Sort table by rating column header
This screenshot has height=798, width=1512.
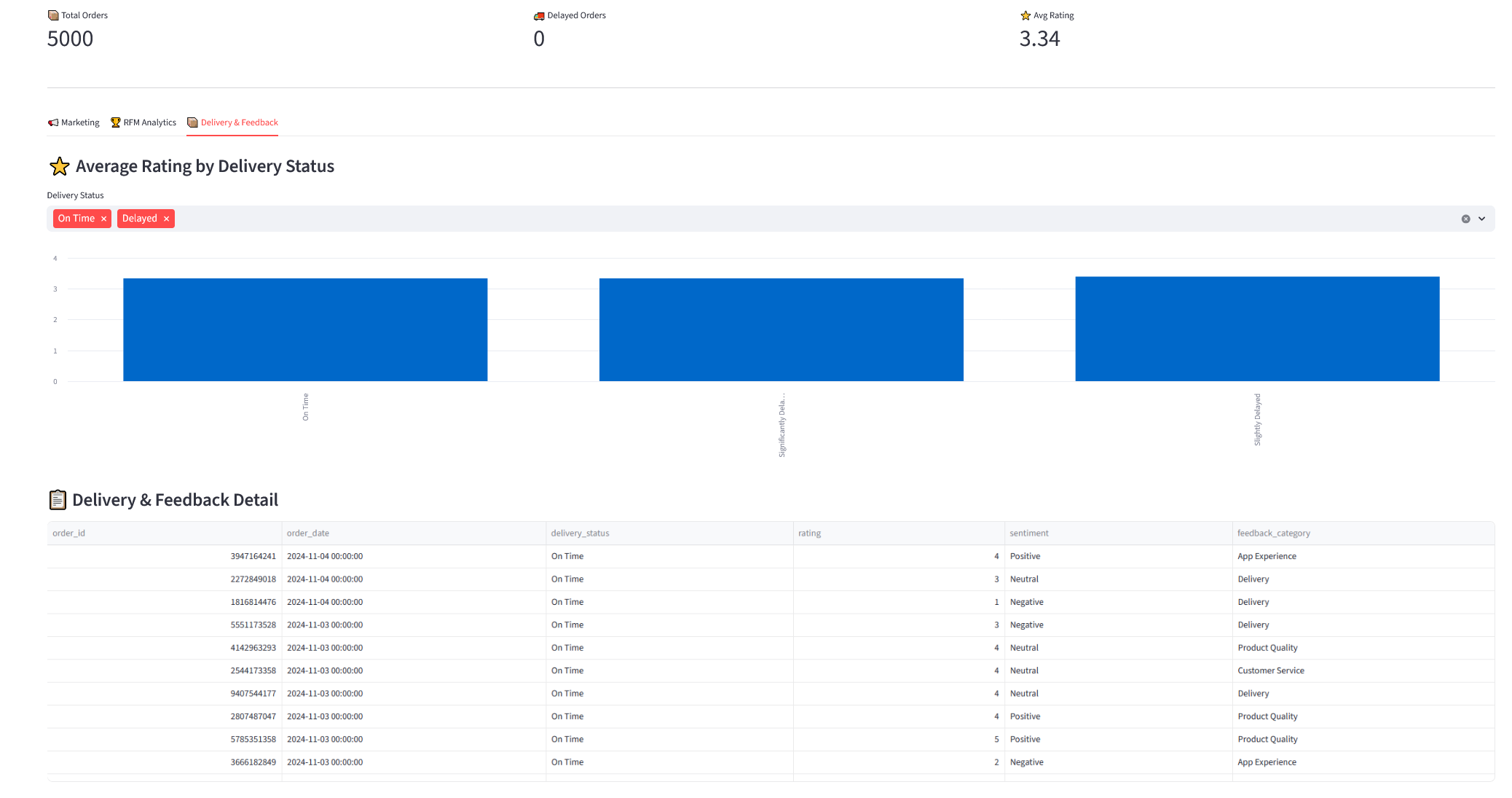pos(809,533)
